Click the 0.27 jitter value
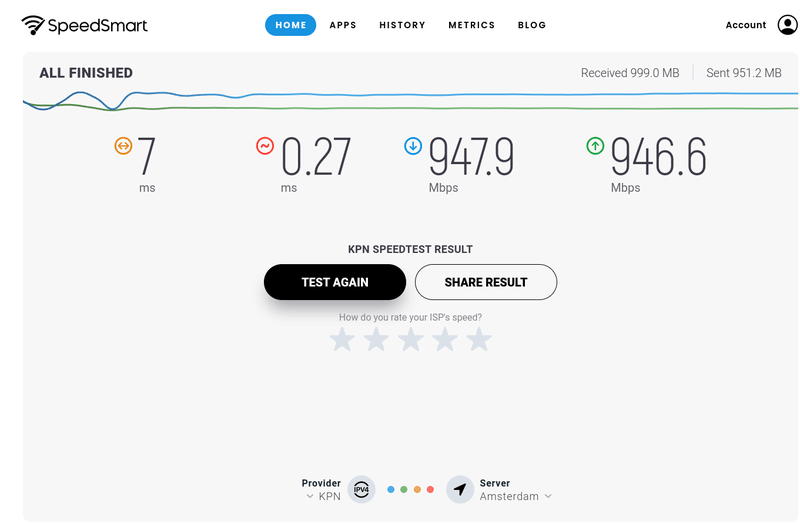The width and height of the screenshot is (800, 523). pyautogui.click(x=316, y=157)
